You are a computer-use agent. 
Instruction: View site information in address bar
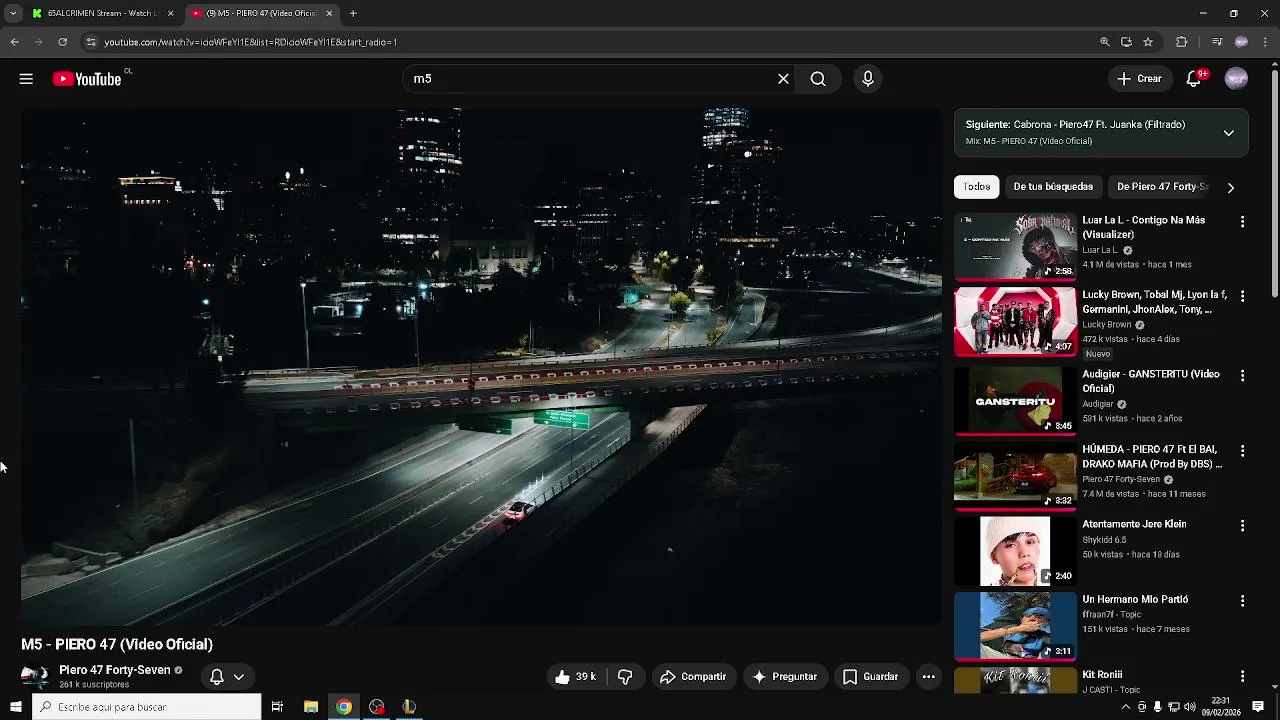(x=91, y=42)
